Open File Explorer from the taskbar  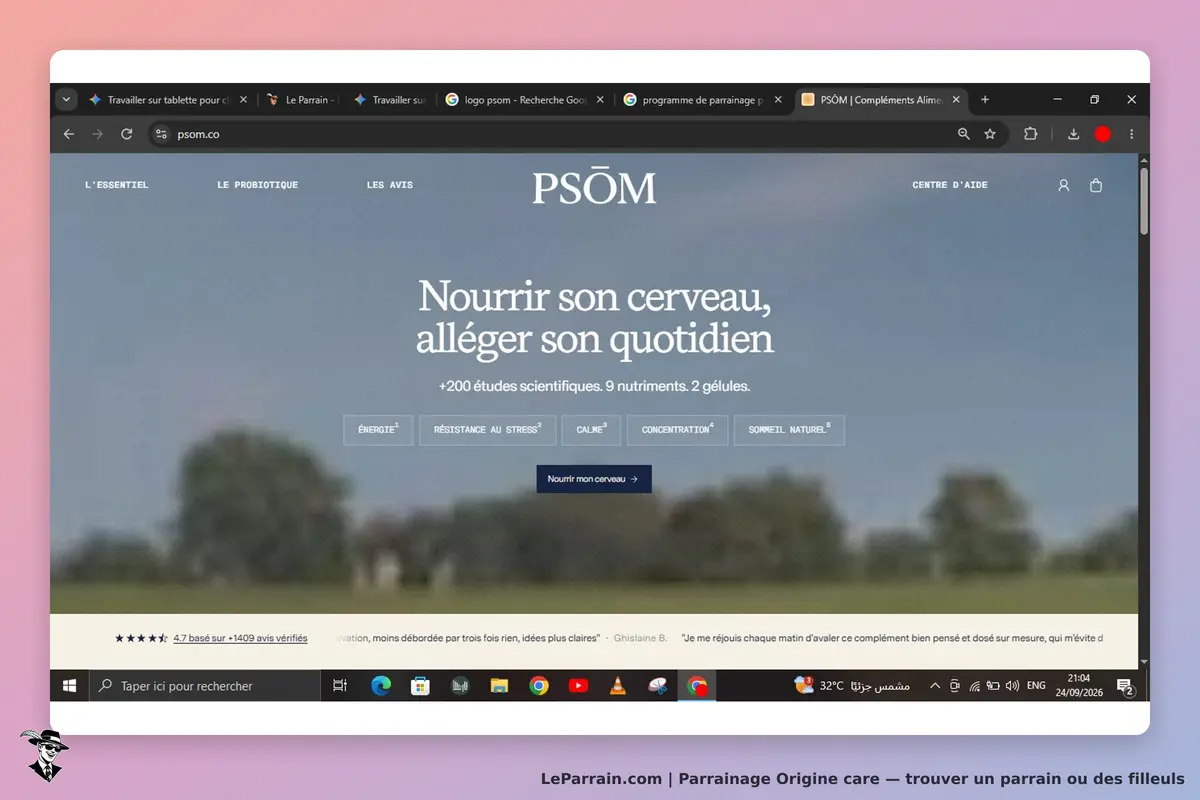coord(499,686)
